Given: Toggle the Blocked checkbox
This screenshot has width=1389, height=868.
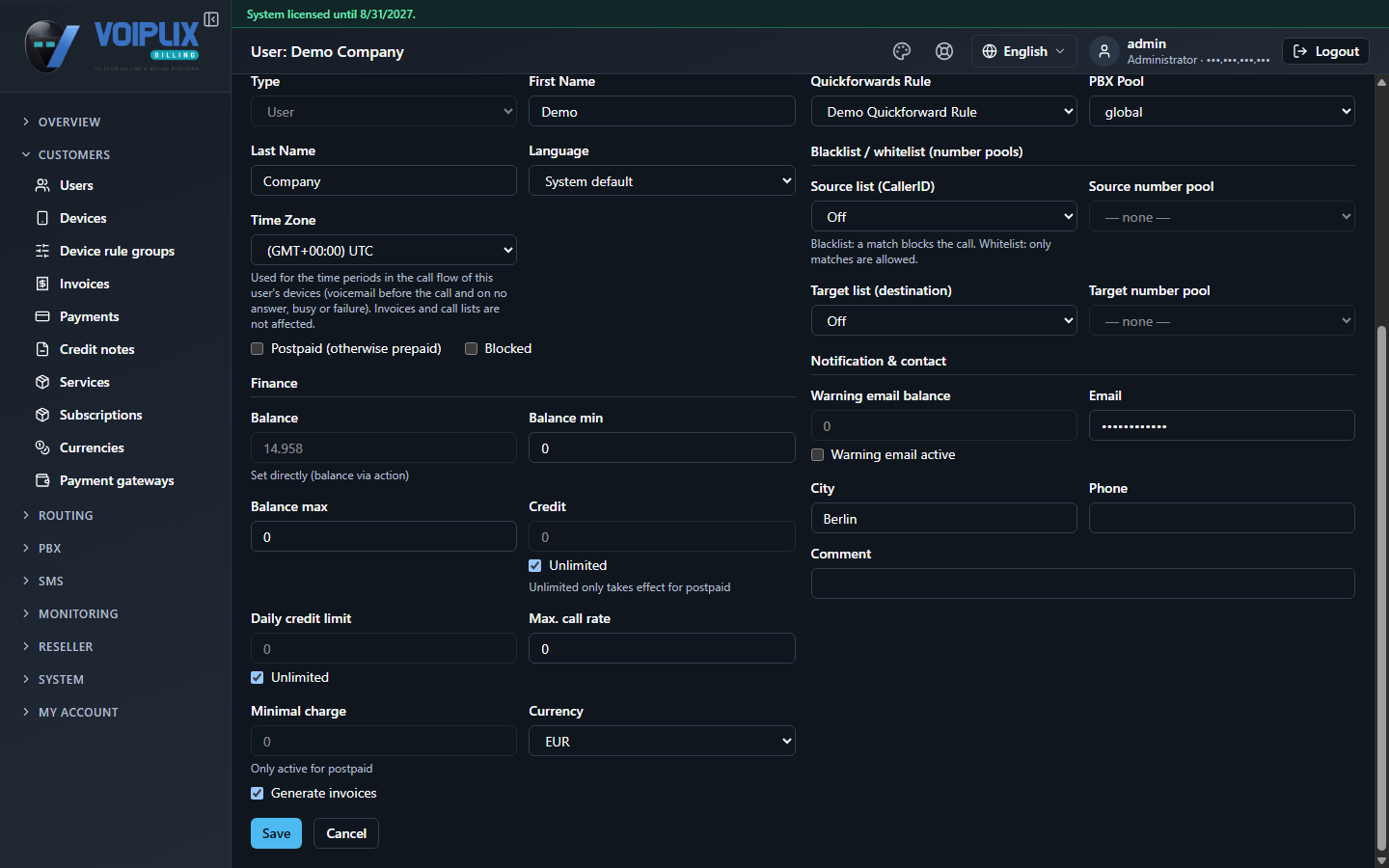Looking at the screenshot, I should coord(472,349).
